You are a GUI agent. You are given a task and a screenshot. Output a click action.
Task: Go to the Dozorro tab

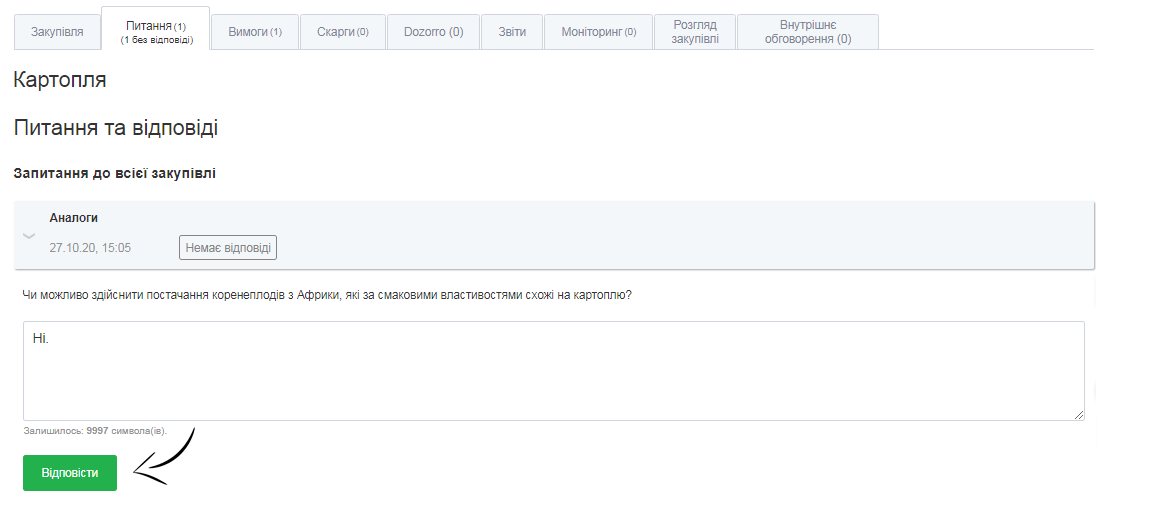click(433, 32)
